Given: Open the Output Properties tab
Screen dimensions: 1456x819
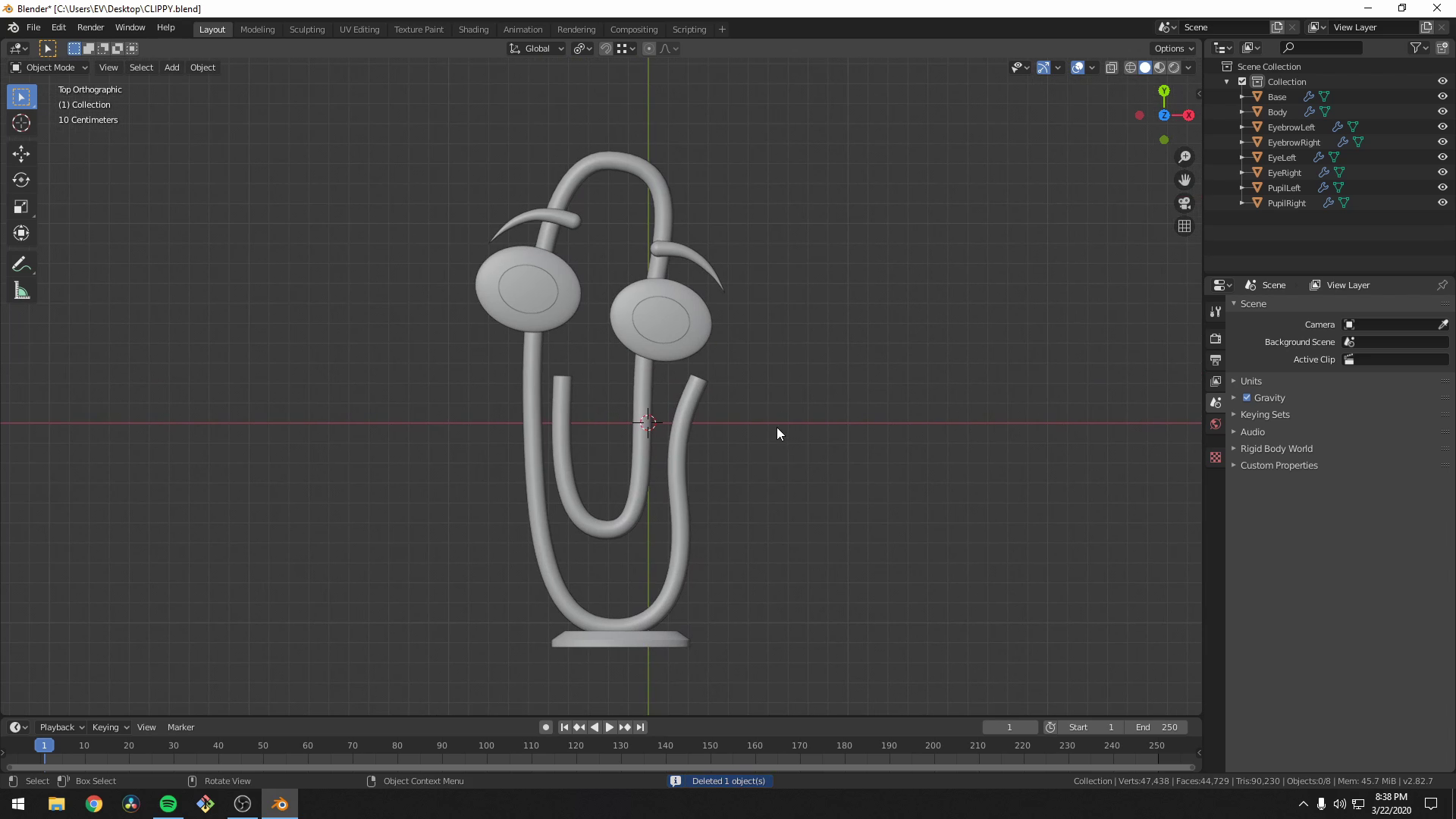Looking at the screenshot, I should [1216, 359].
